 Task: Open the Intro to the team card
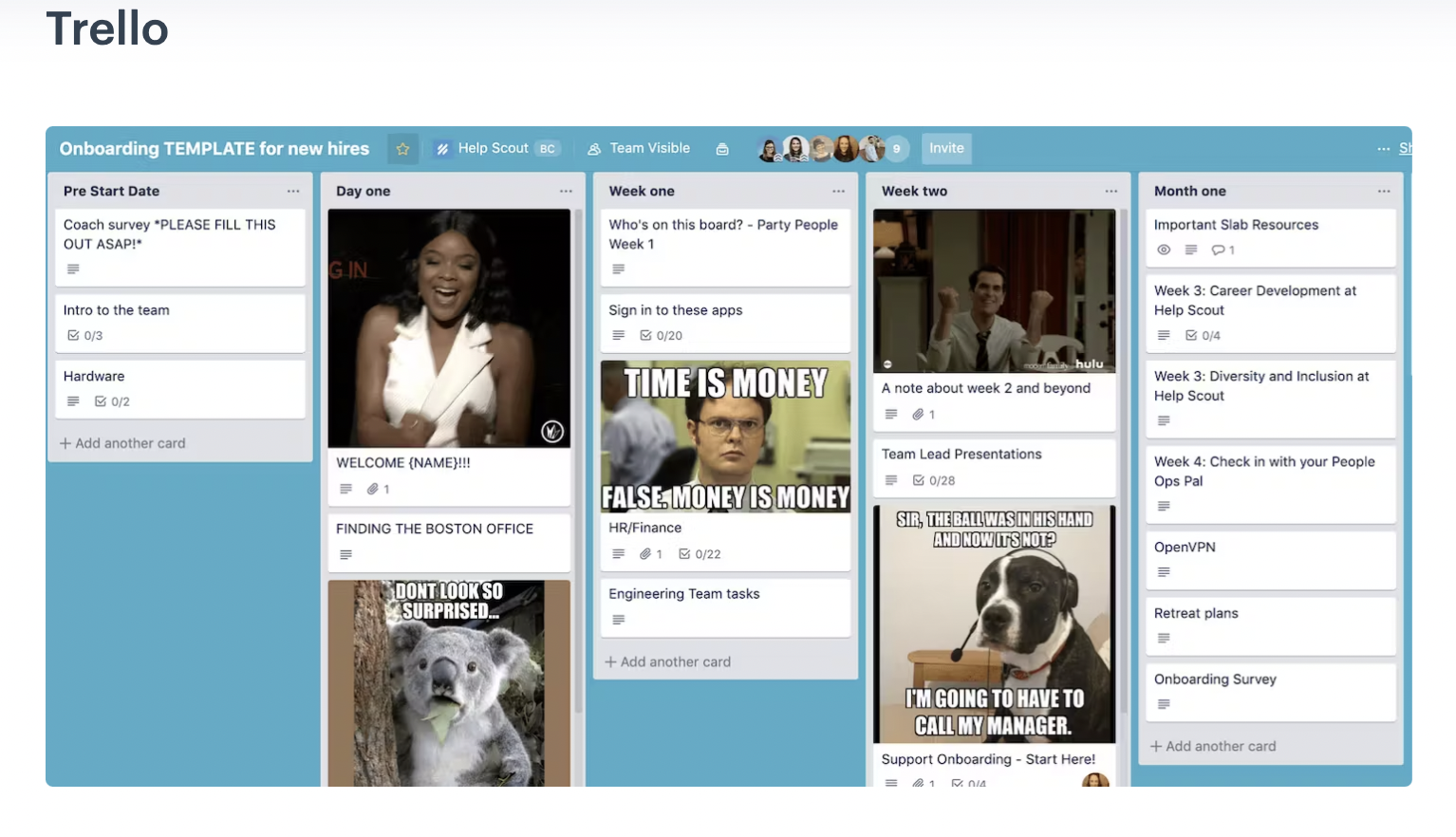tap(180, 323)
